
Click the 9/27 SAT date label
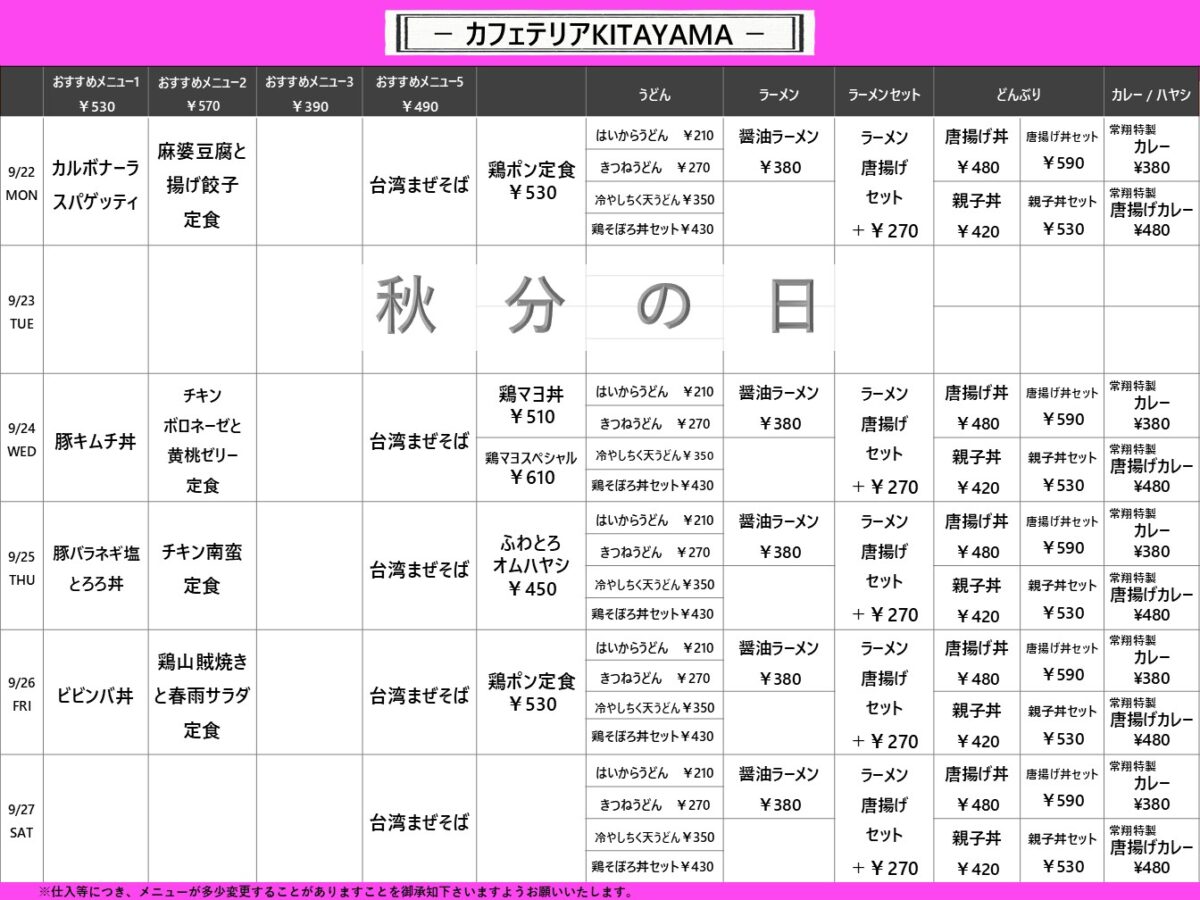tap(21, 820)
